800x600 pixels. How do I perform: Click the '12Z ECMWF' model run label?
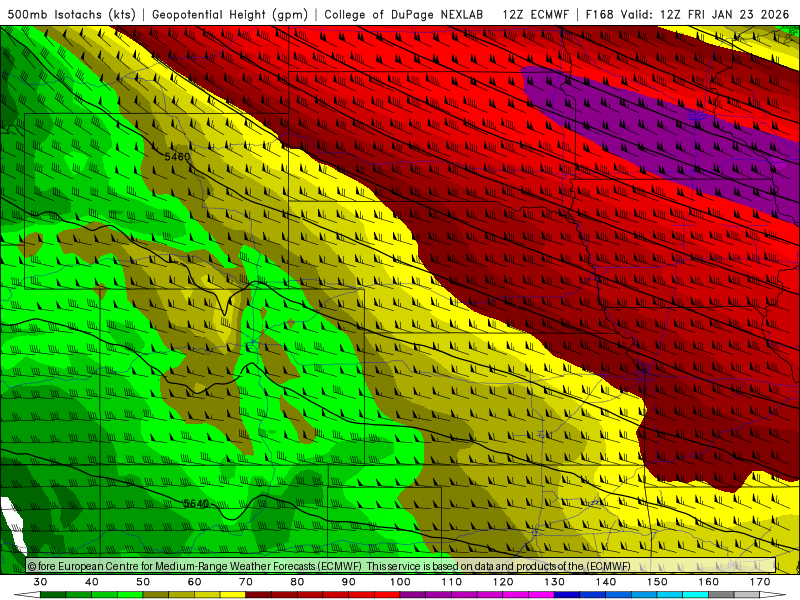pos(535,15)
